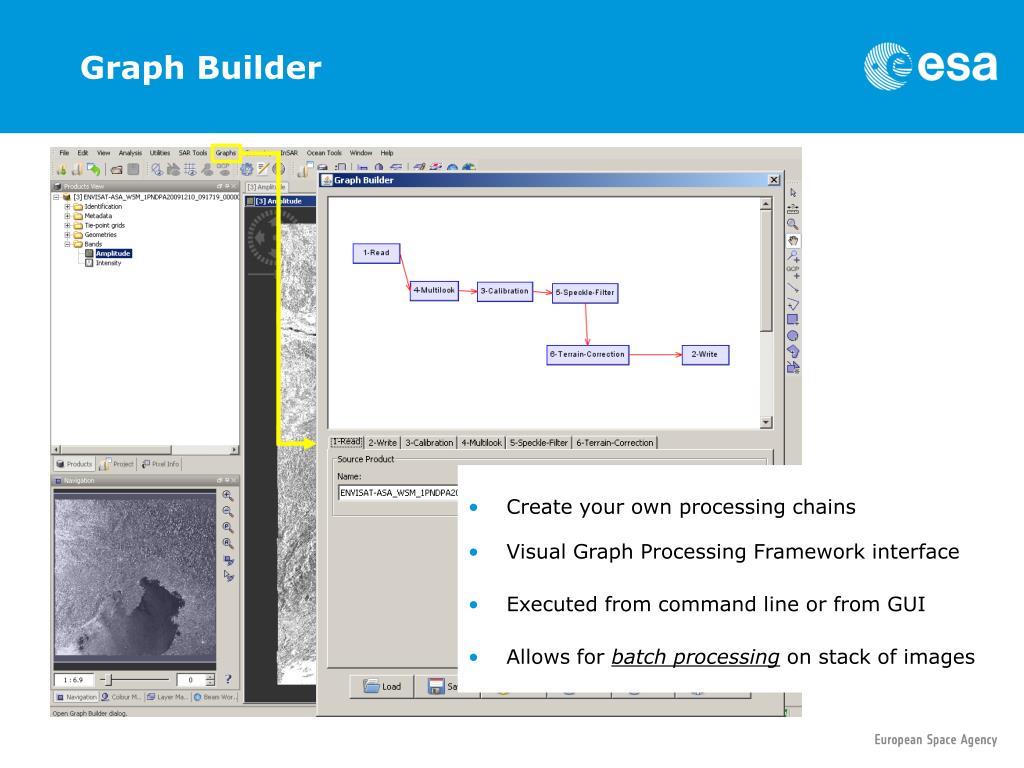Select the Intensity band in tree

click(108, 263)
